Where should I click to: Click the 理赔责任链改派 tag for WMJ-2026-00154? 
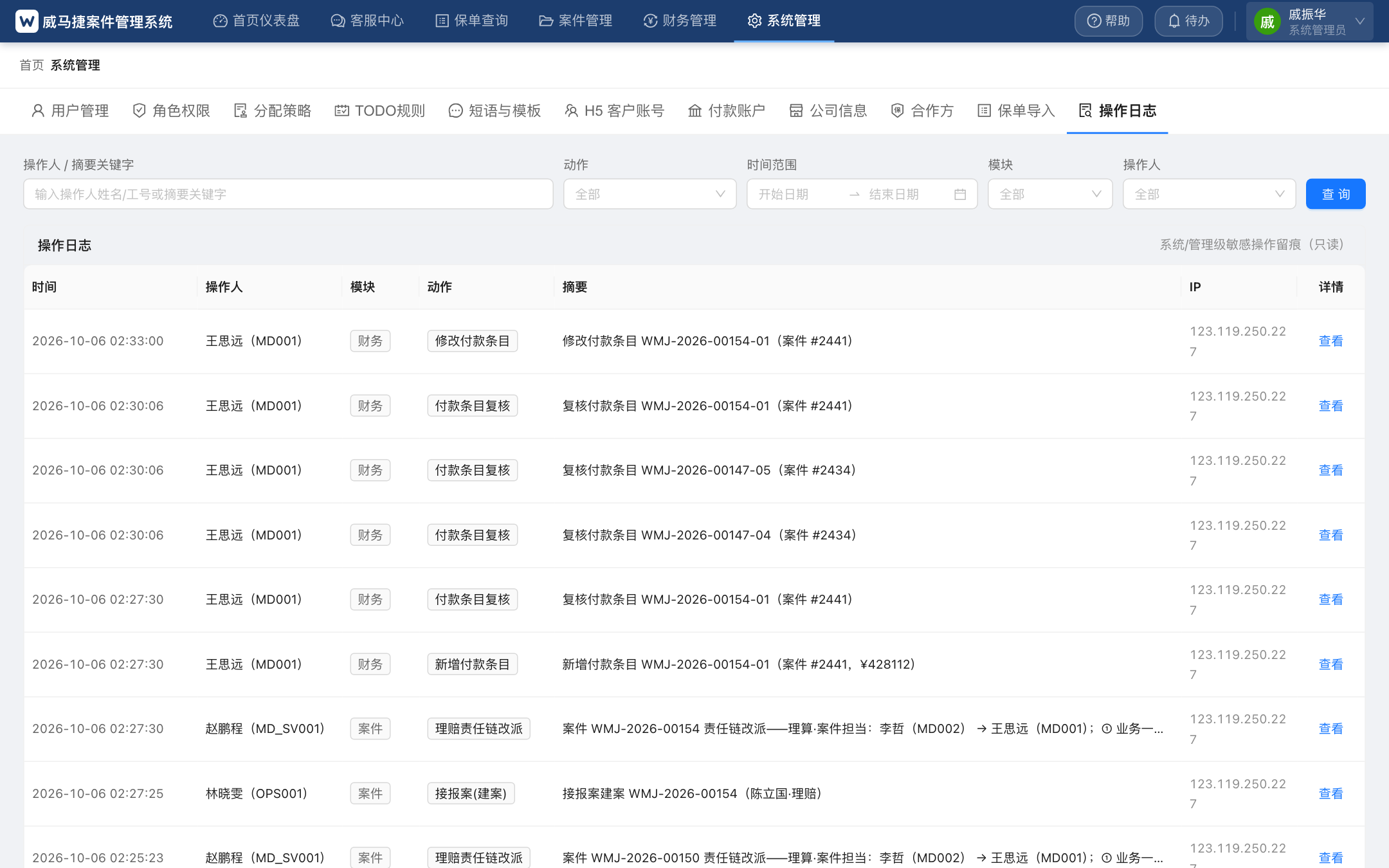coord(478,728)
